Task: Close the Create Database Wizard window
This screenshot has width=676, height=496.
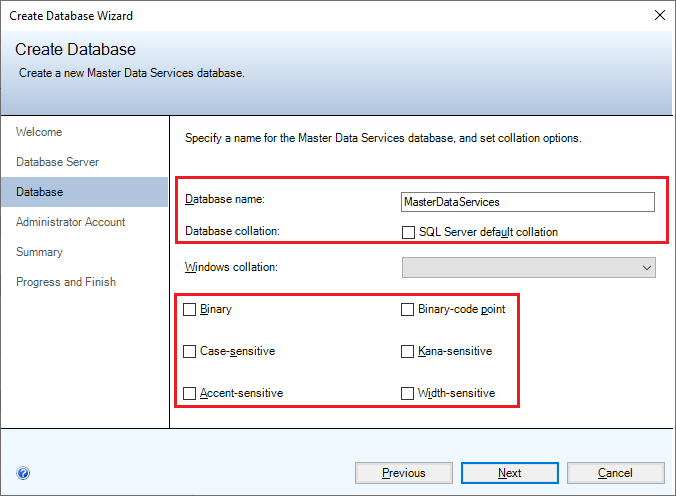Action: [x=659, y=15]
